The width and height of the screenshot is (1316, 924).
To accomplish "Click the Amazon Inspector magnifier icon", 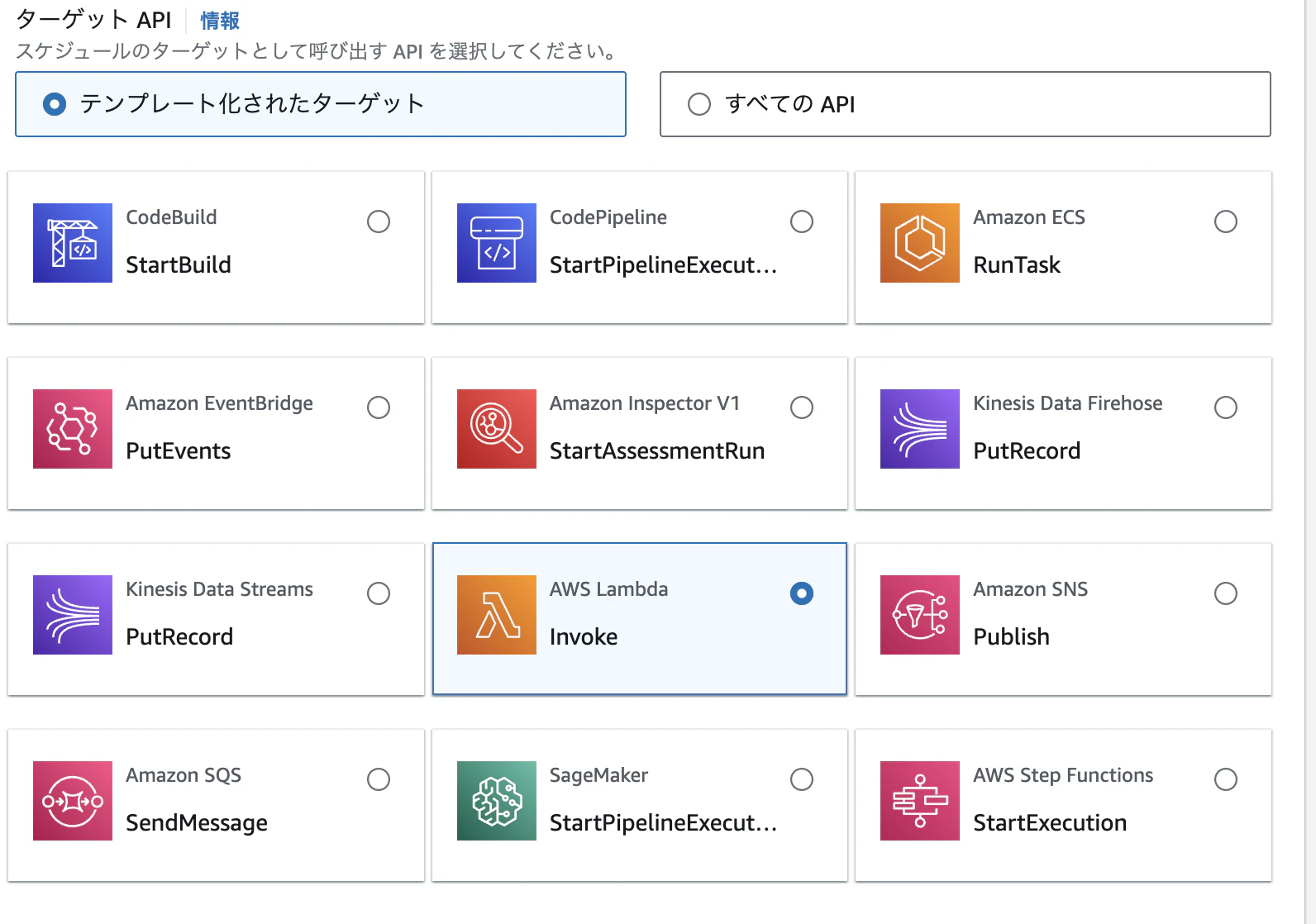I will (497, 429).
